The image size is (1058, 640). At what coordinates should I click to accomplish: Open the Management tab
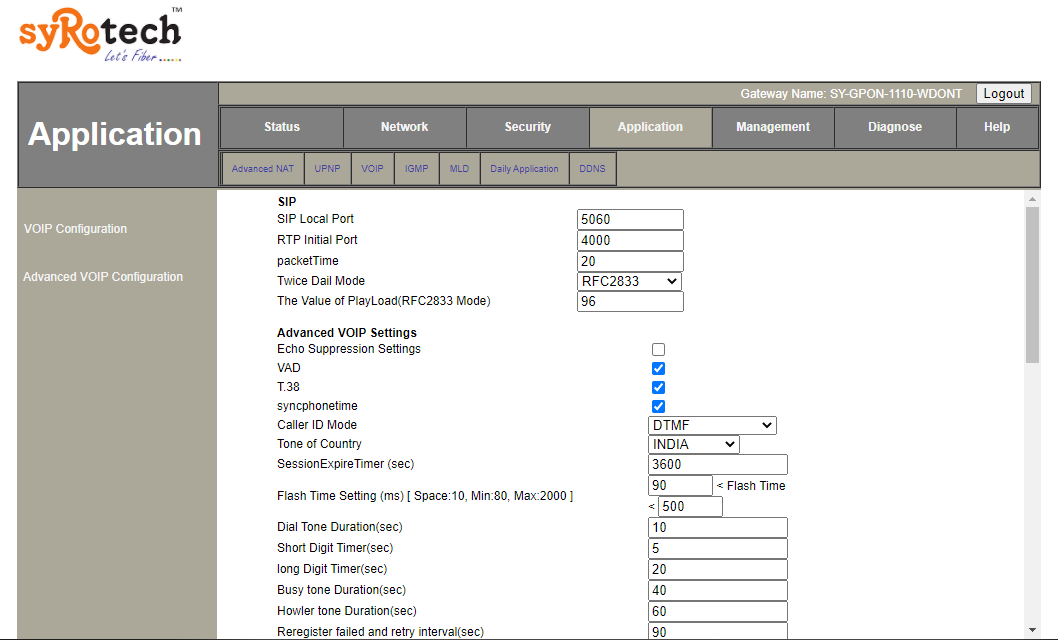[x=773, y=127]
